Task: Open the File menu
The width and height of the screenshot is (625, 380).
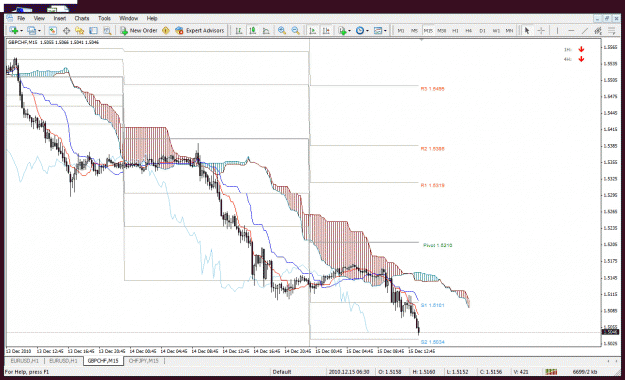Action: [21, 18]
